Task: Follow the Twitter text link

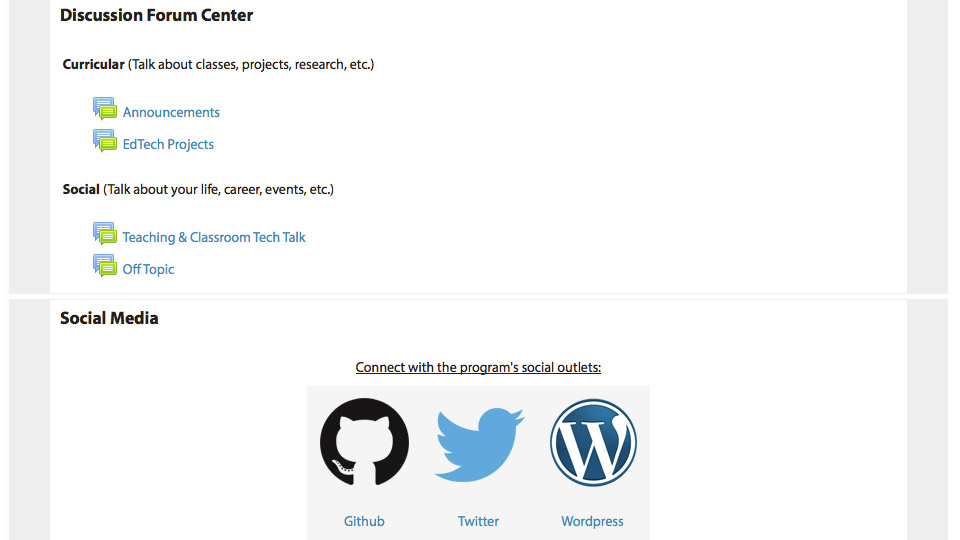Action: (x=478, y=521)
